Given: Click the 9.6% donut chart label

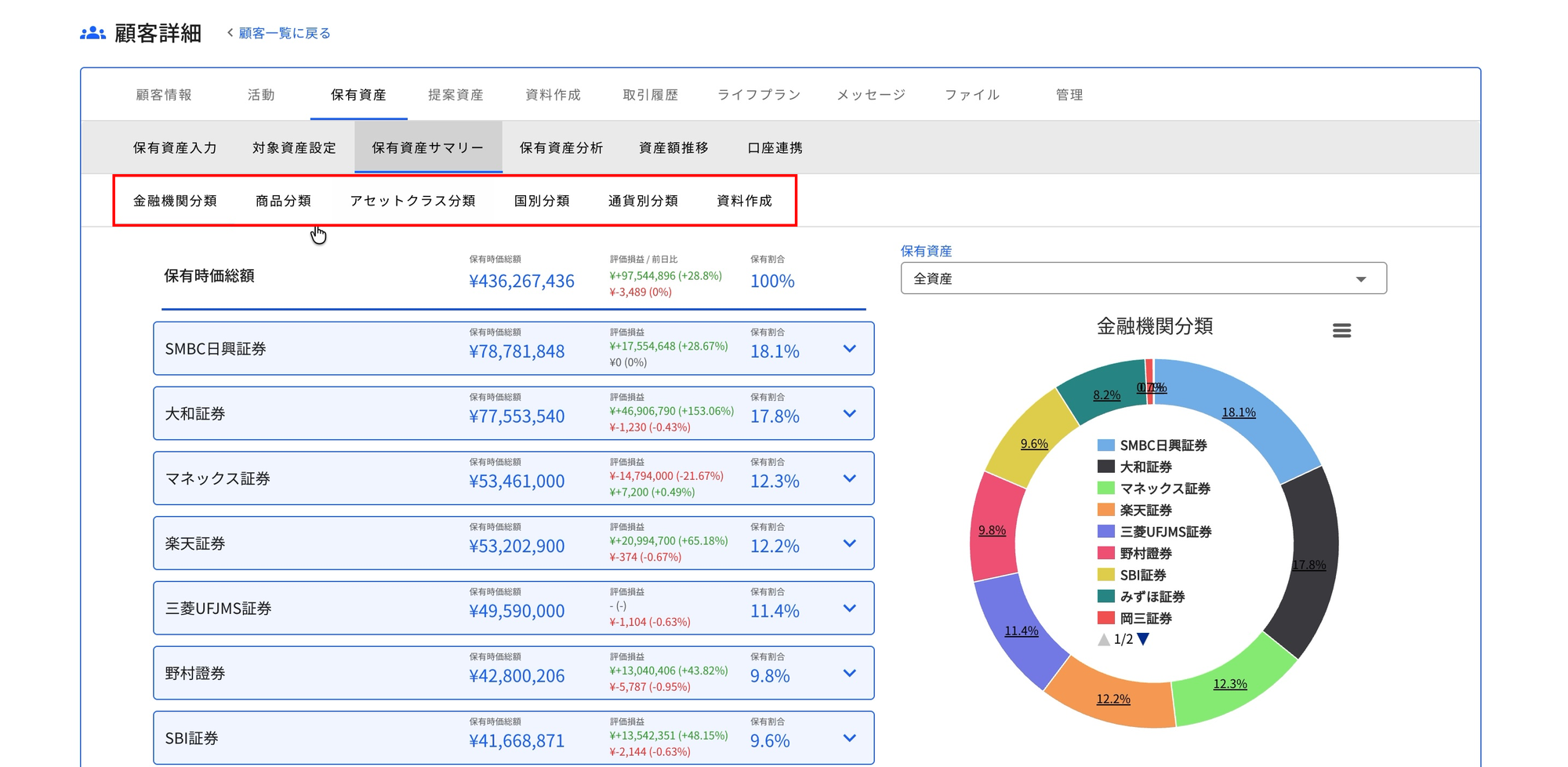Looking at the screenshot, I should tap(1034, 444).
